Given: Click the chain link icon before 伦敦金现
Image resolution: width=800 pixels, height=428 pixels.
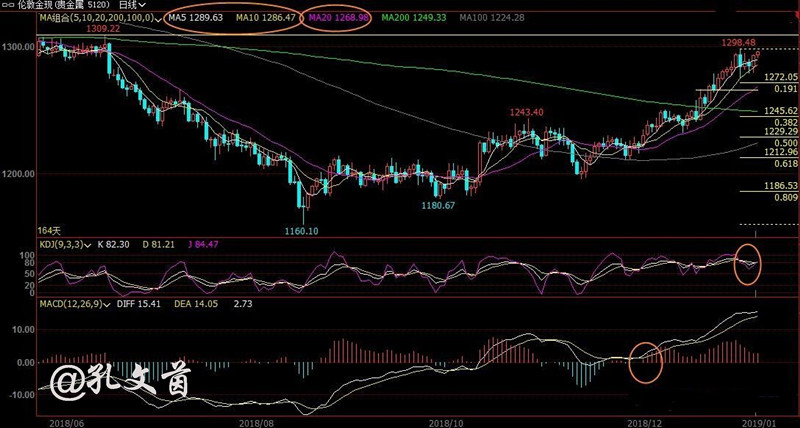Looking at the screenshot, I should pyautogui.click(x=7, y=5).
